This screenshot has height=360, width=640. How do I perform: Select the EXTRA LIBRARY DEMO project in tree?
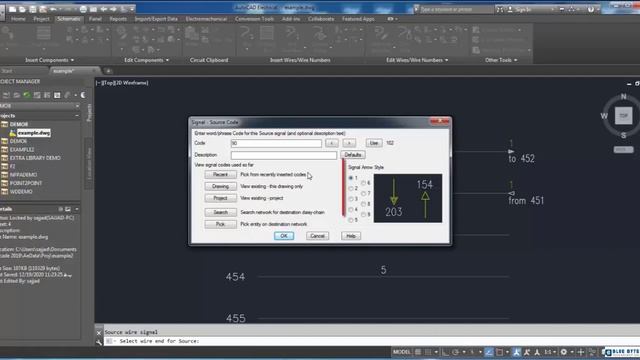pos(35,158)
